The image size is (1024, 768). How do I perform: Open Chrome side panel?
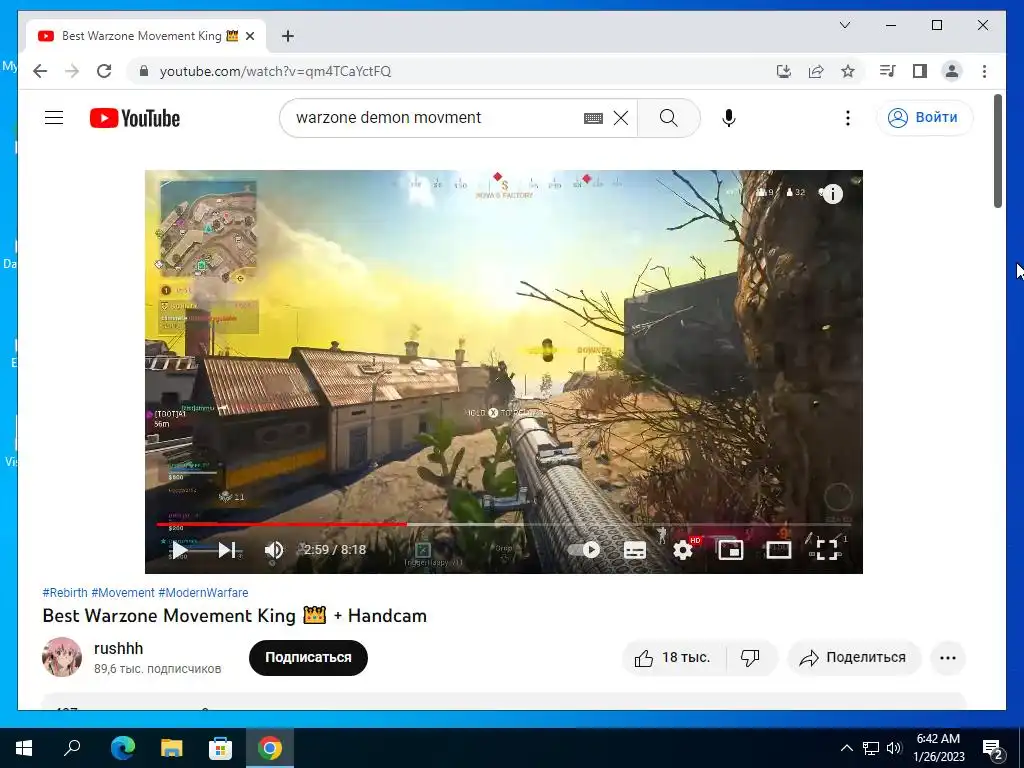coord(920,71)
